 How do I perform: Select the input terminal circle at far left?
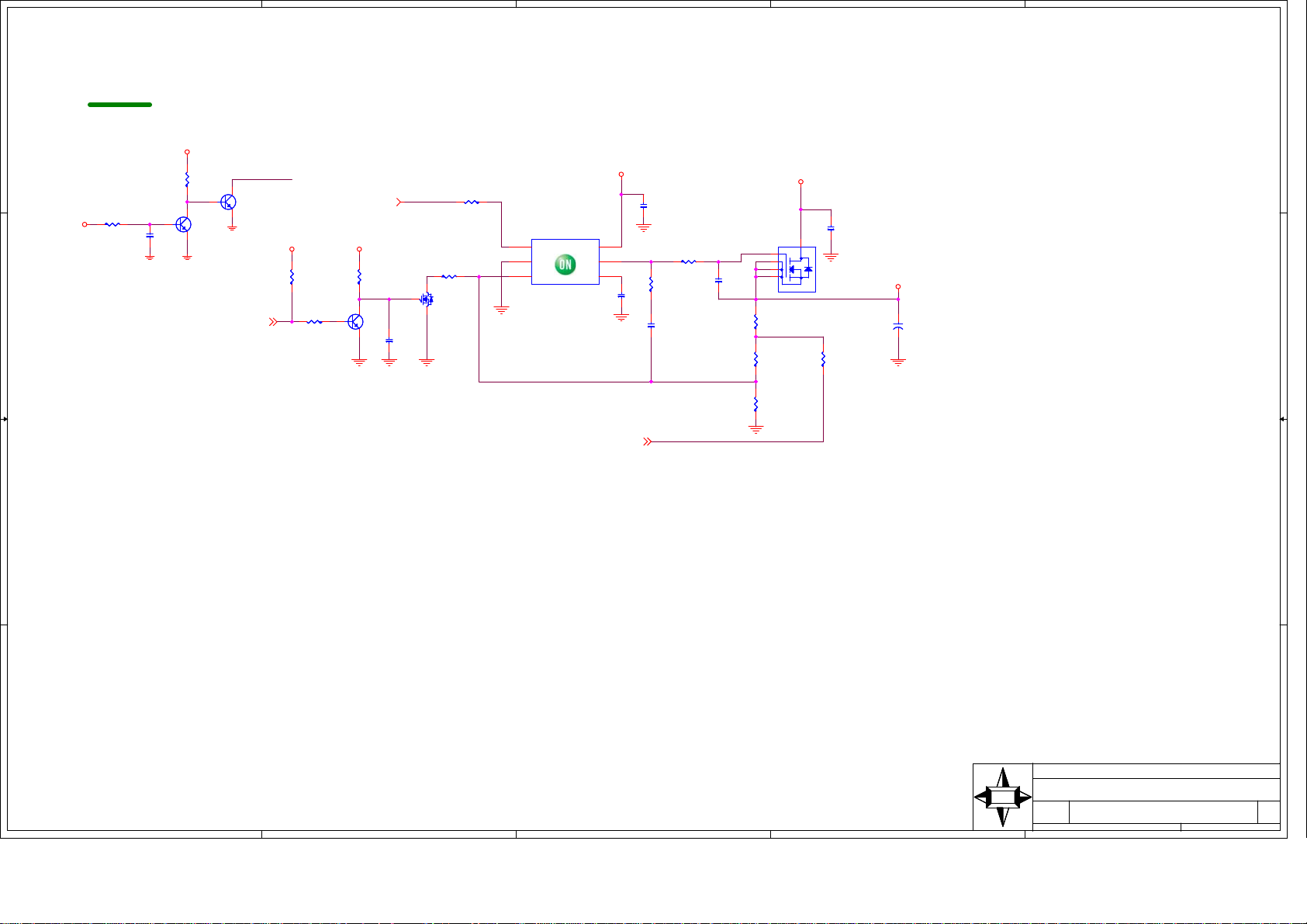click(85, 224)
